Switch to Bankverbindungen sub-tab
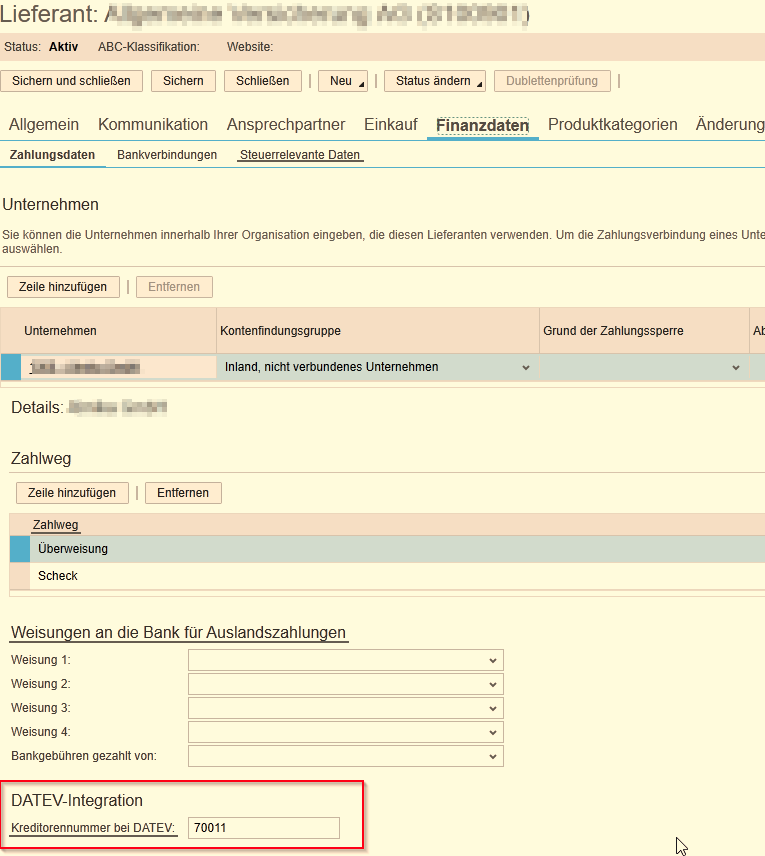765x856 pixels. pyautogui.click(x=167, y=155)
